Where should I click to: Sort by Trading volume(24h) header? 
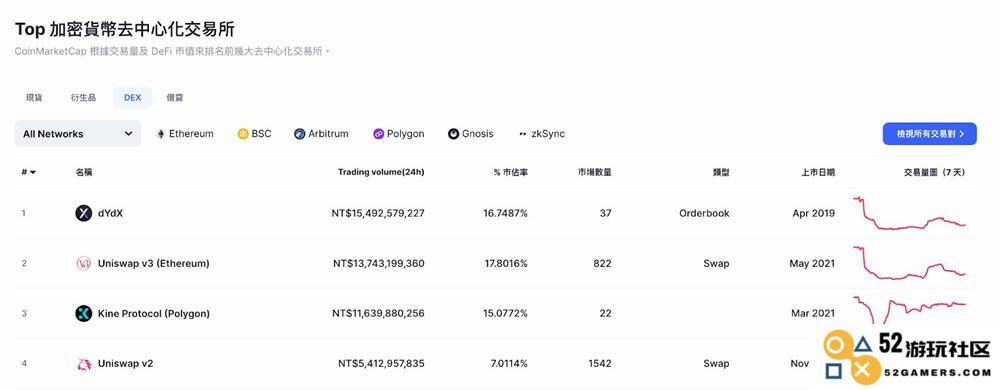pos(381,173)
